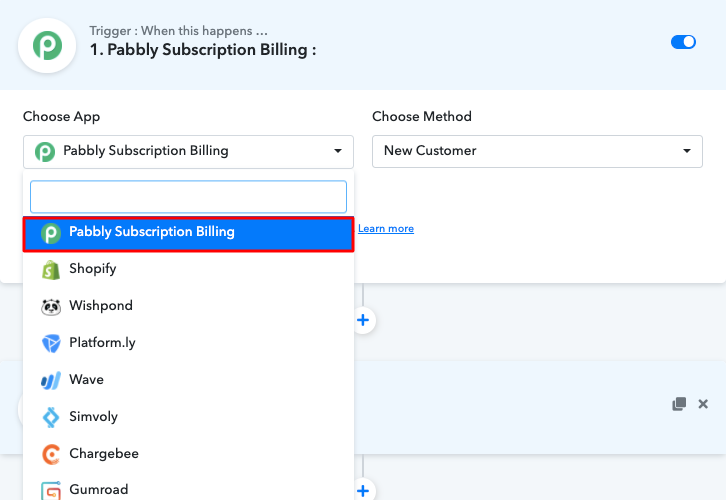This screenshot has height=500, width=726.
Task: Open the Choose Method dropdown showing New Customer
Action: 537,151
